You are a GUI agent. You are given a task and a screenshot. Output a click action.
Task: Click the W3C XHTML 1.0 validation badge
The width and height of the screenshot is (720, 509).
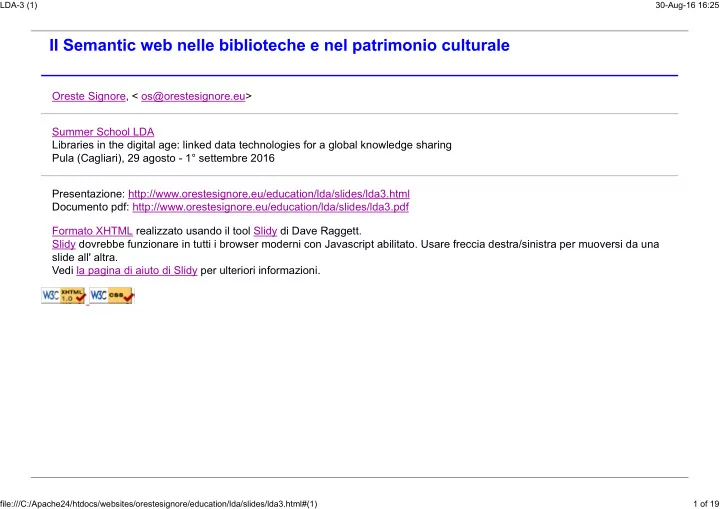coord(63,295)
